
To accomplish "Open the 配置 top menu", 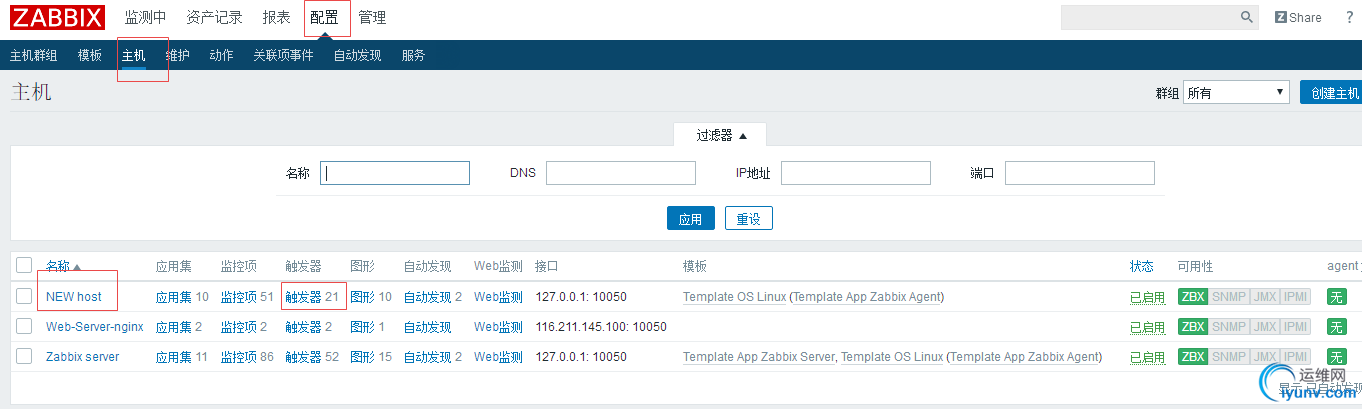I will pyautogui.click(x=324, y=18).
